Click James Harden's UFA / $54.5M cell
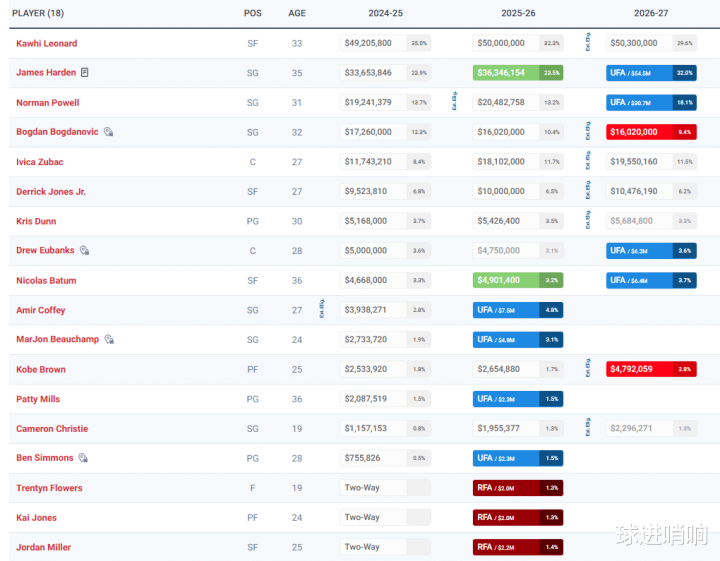This screenshot has height=561, width=720. point(651,73)
